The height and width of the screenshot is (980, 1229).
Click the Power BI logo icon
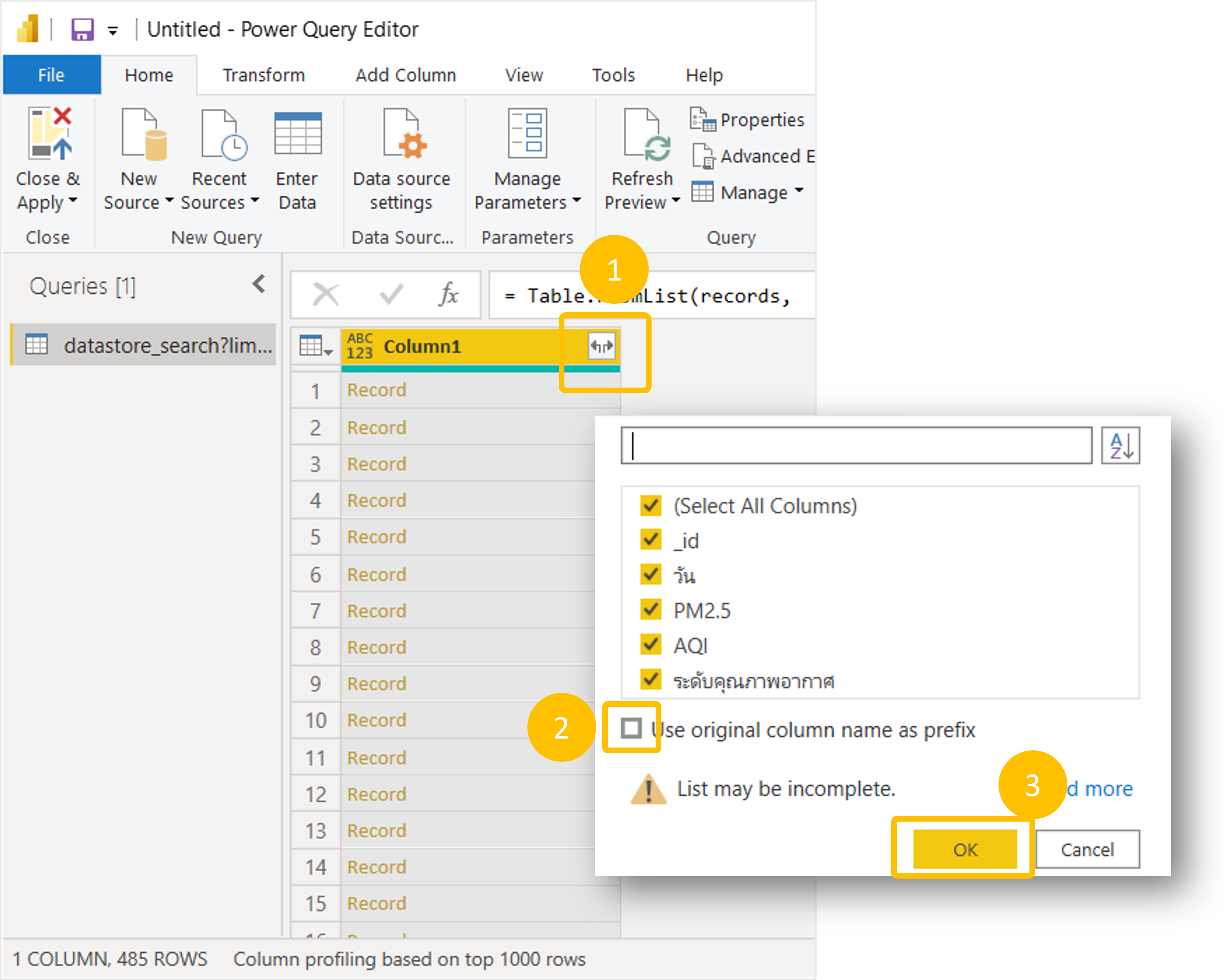click(x=27, y=29)
